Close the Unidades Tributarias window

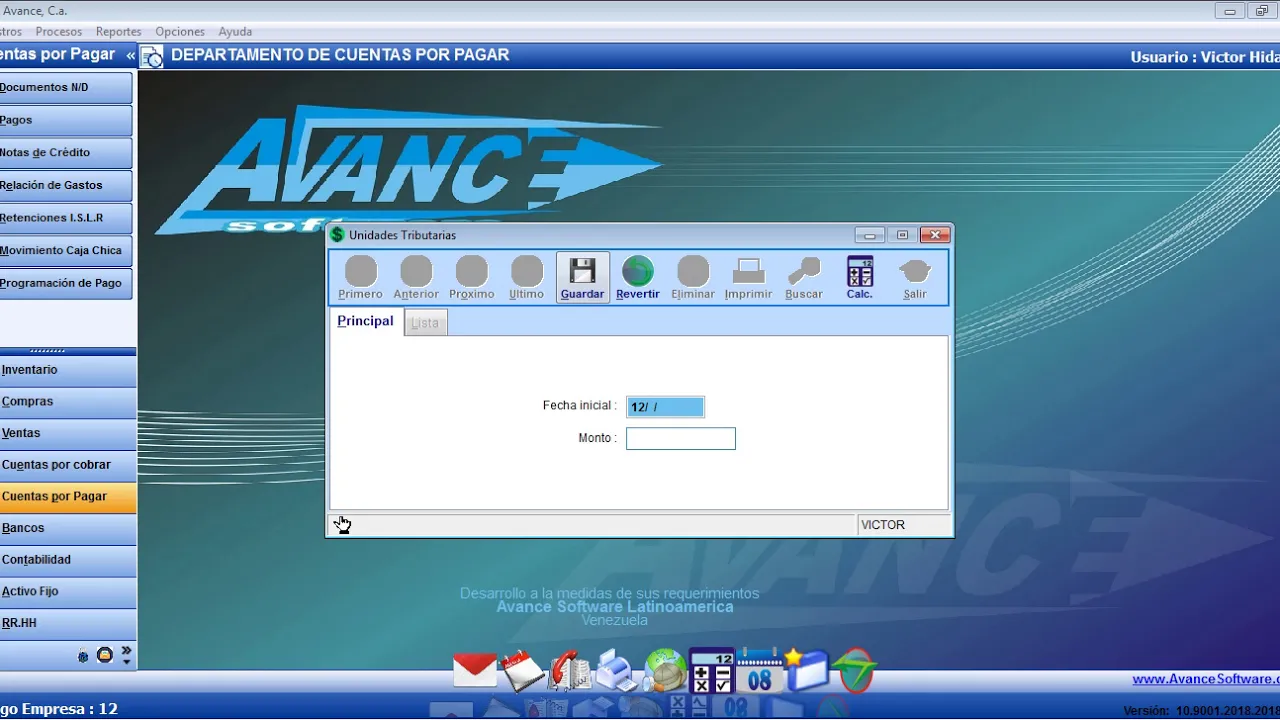(x=935, y=235)
